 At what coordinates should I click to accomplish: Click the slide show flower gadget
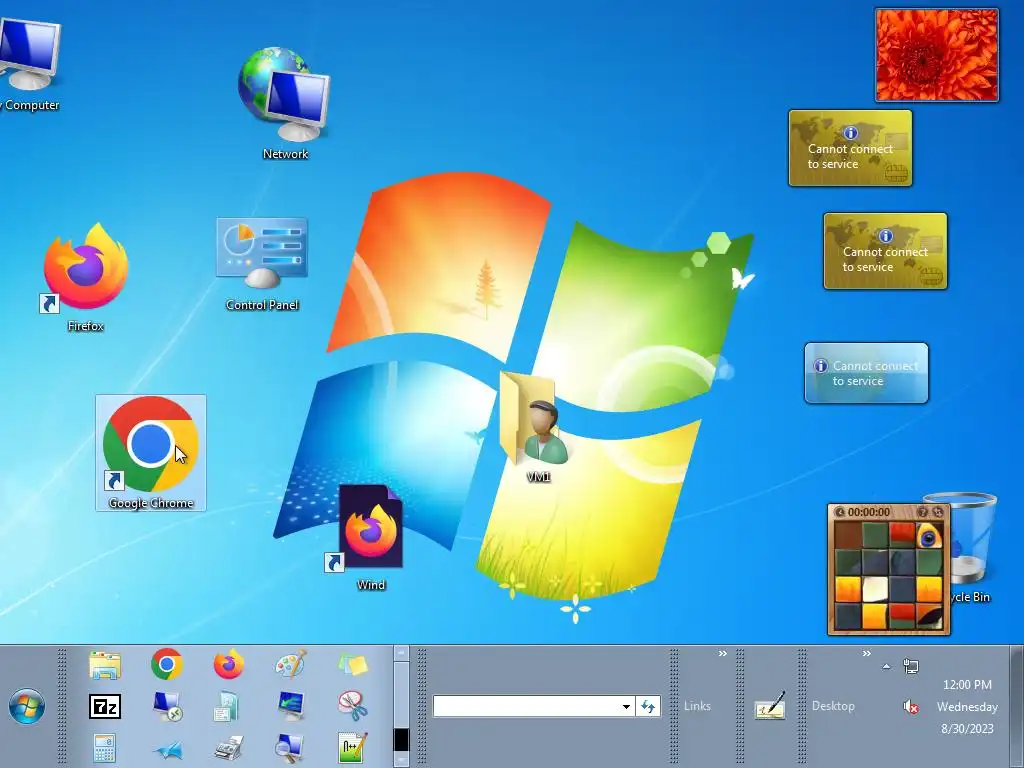pyautogui.click(x=937, y=55)
